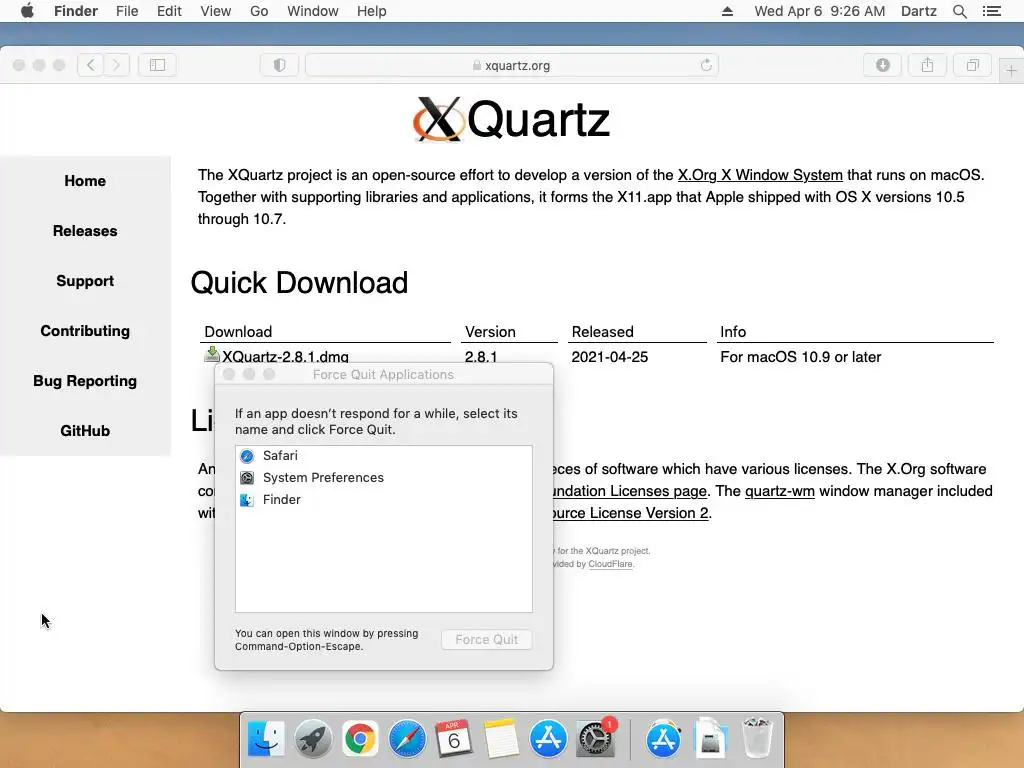Click the xquartz.org address bar
Viewport: 1024px width, 768px height.
click(511, 65)
